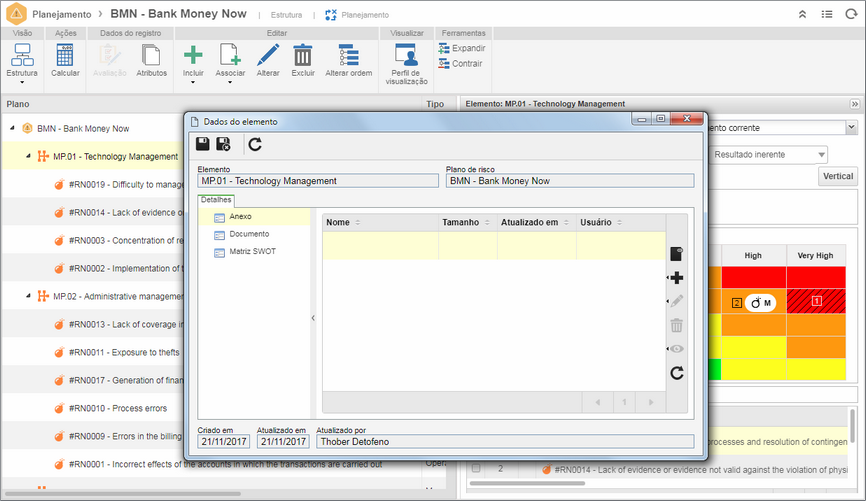Tick the checkbox in the #RN0014 row
866x501 pixels.
(476, 468)
